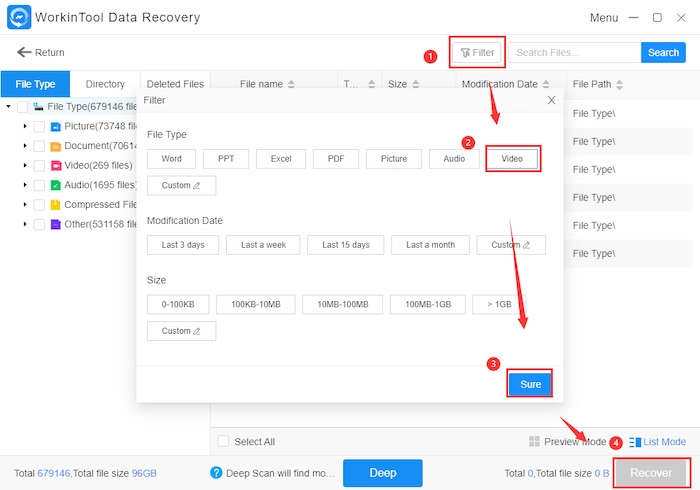Sort by File Path column arrows
The image size is (700, 490).
620,85
